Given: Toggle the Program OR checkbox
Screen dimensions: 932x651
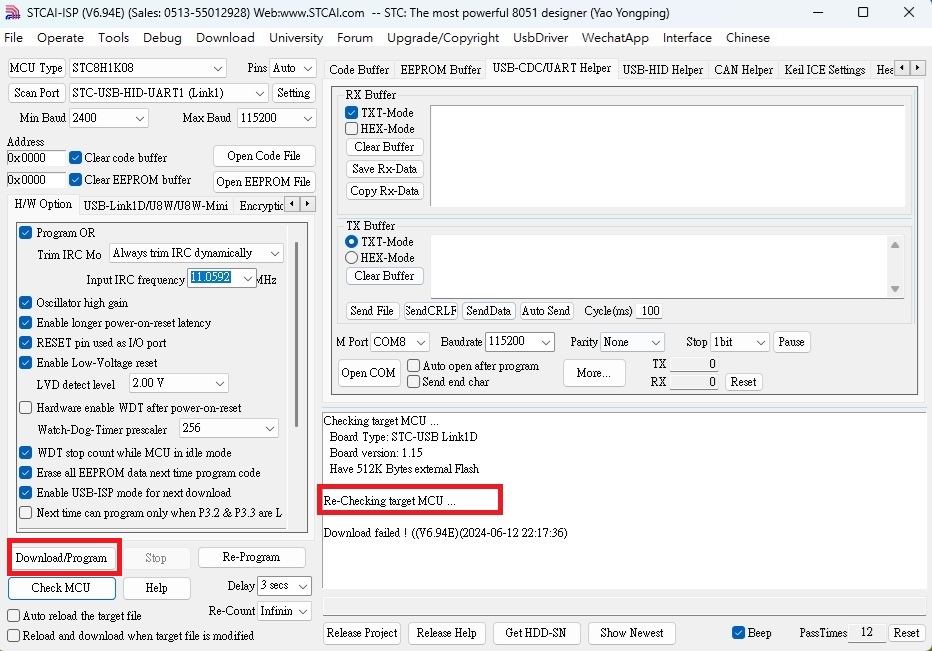Looking at the screenshot, I should click(26, 232).
